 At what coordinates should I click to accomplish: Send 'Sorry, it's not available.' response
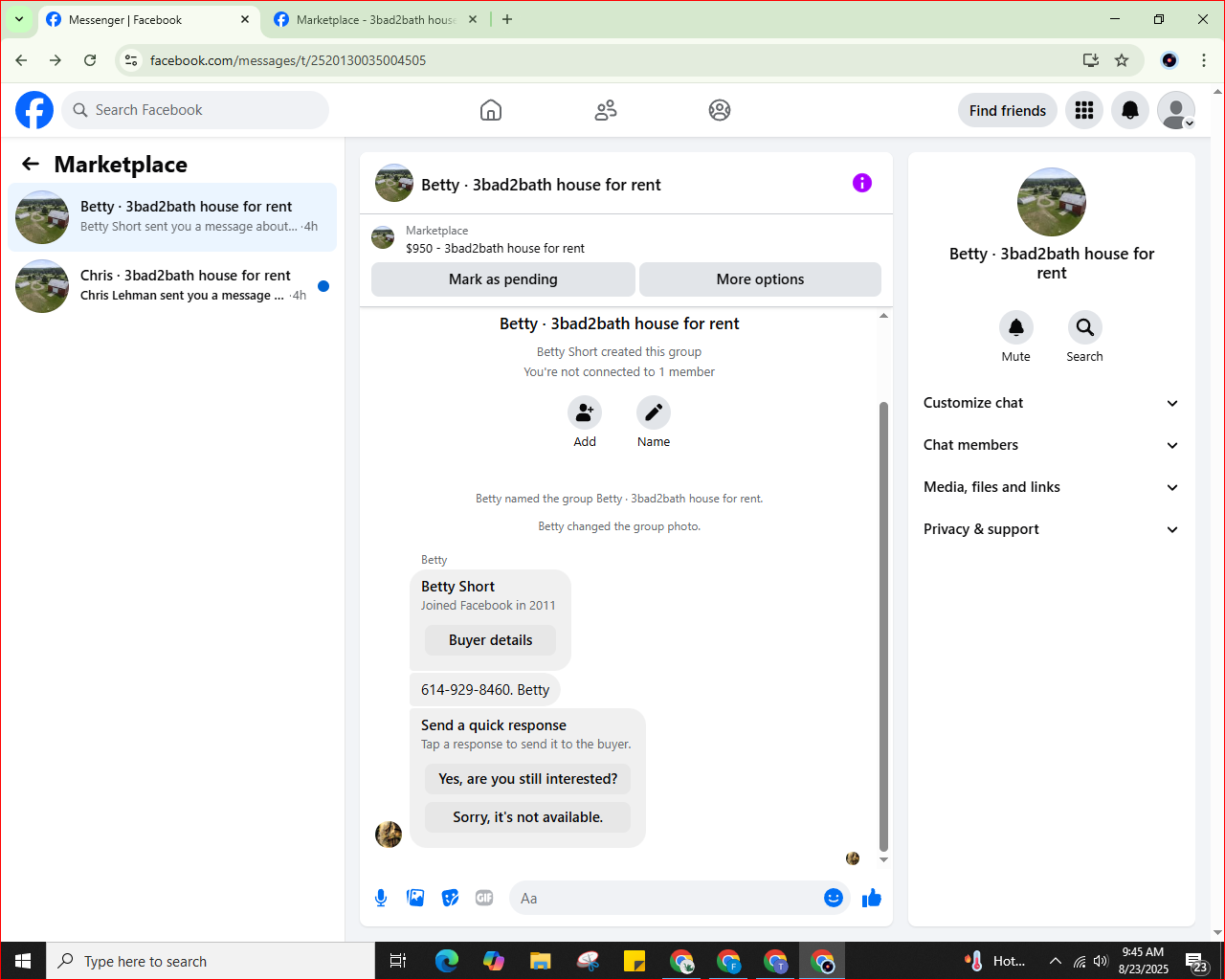coord(528,817)
